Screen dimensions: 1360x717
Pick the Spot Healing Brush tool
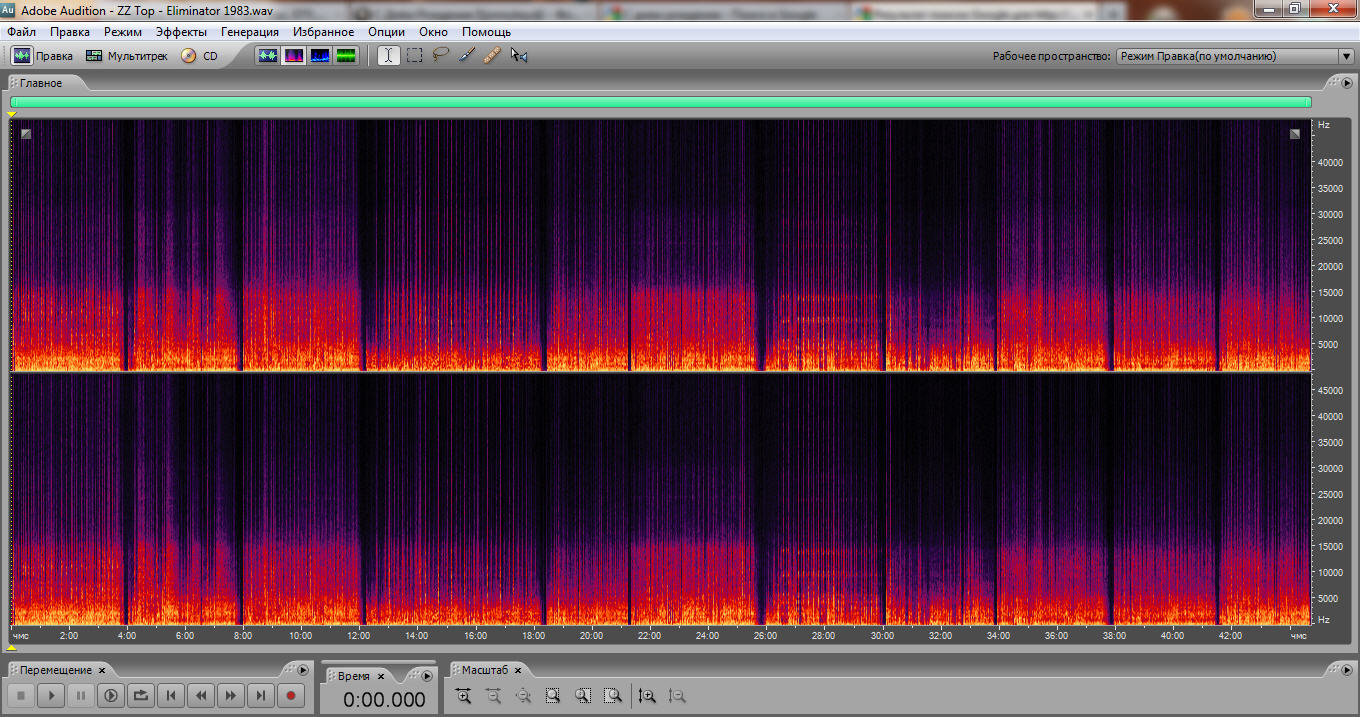pos(492,56)
